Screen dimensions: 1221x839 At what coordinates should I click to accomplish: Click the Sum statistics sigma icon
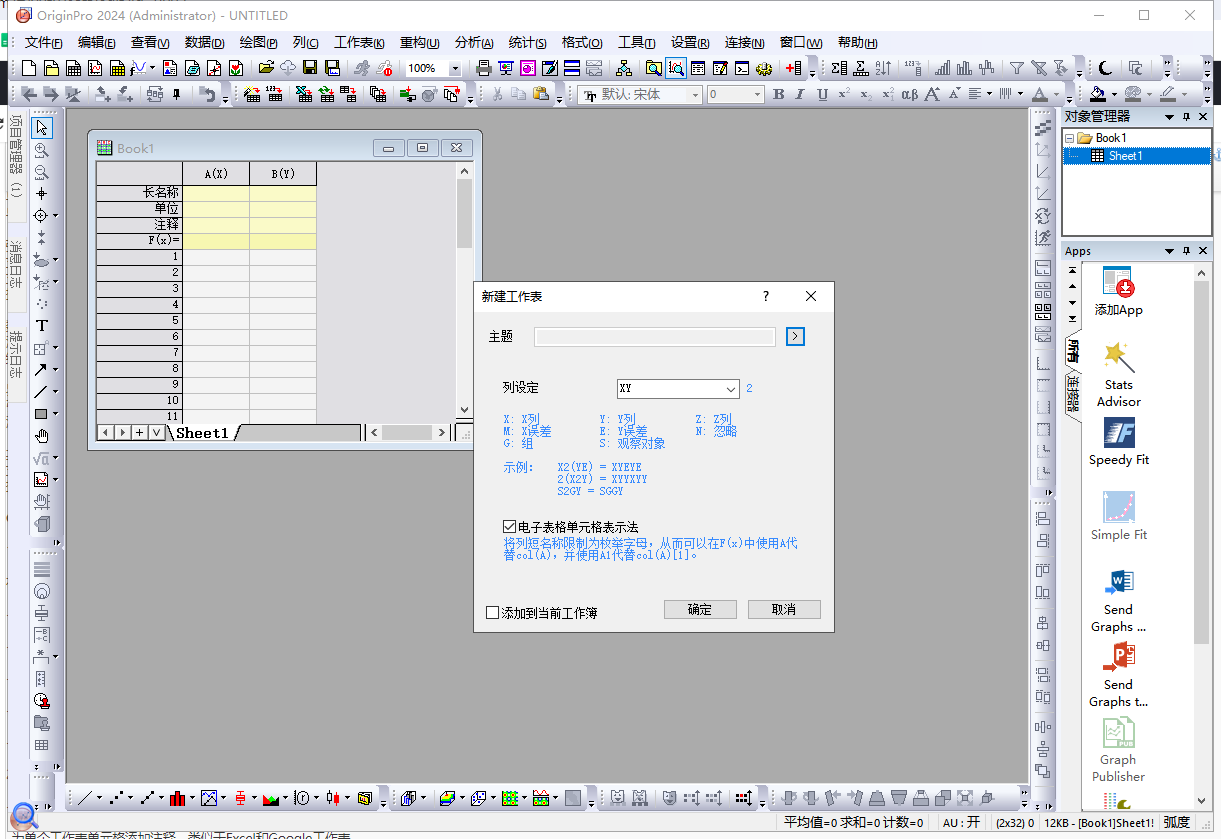pos(839,68)
